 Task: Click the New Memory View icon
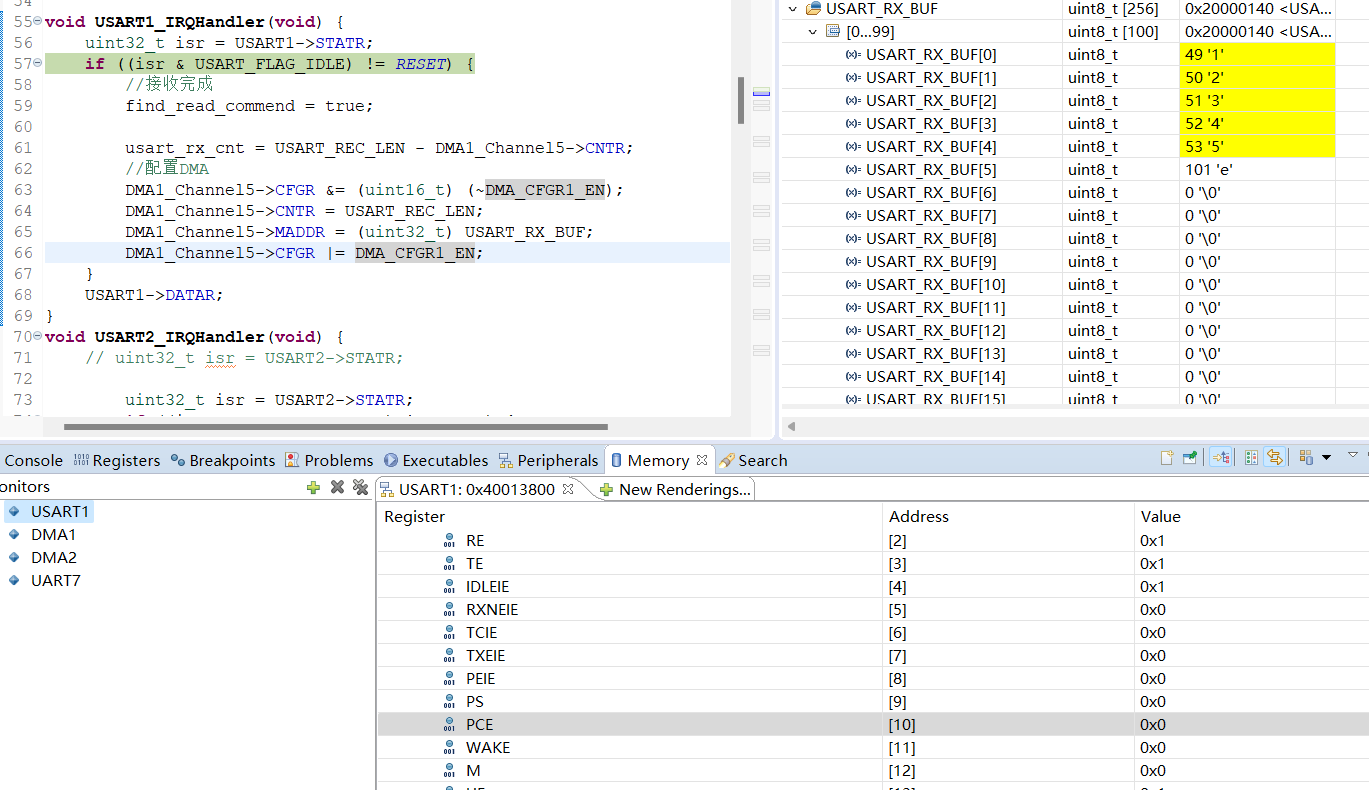pos(1167,458)
